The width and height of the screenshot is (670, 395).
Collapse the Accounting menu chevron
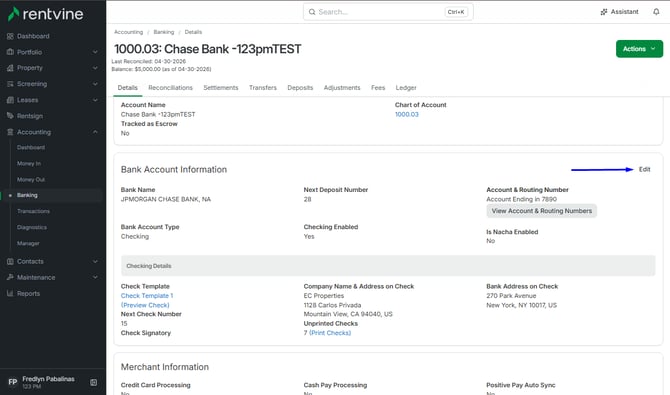(95, 132)
